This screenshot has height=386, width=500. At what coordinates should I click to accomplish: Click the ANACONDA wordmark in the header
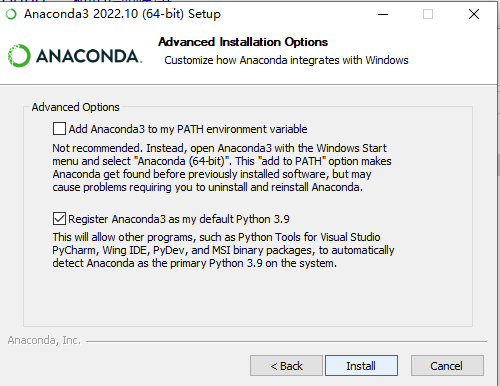pyautogui.click(x=89, y=56)
